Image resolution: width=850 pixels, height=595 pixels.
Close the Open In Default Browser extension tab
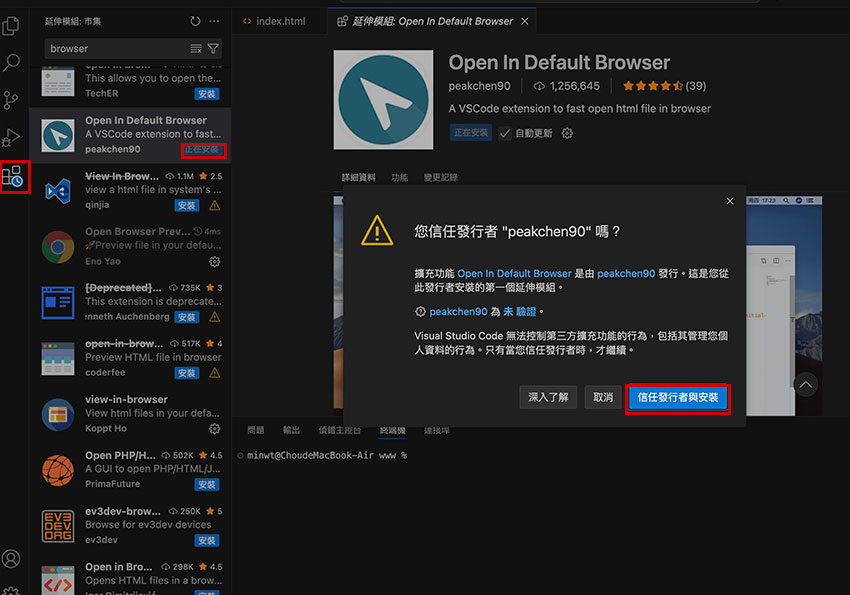(525, 21)
